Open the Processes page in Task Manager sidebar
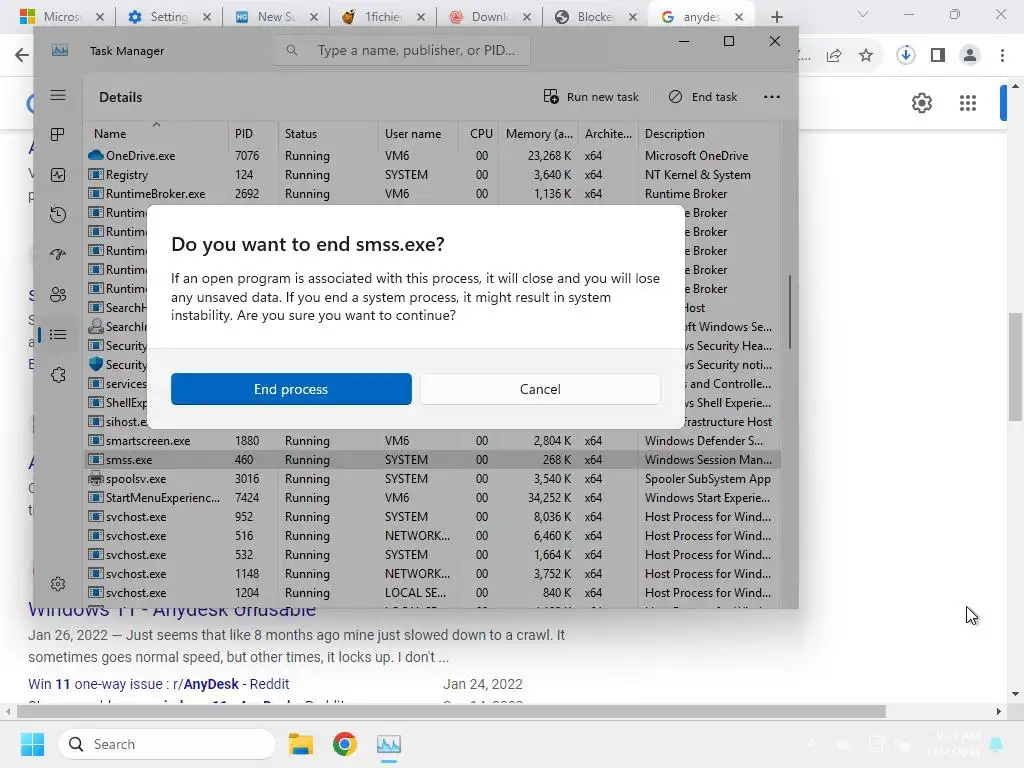 coord(58,135)
